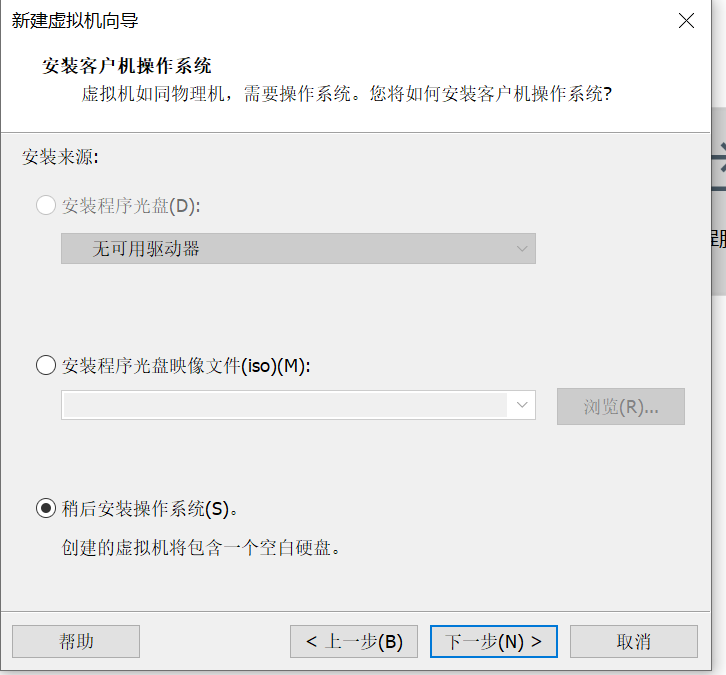The height and width of the screenshot is (675, 726).
Task: Cancel the wizard with 取消
Action: tap(634, 642)
